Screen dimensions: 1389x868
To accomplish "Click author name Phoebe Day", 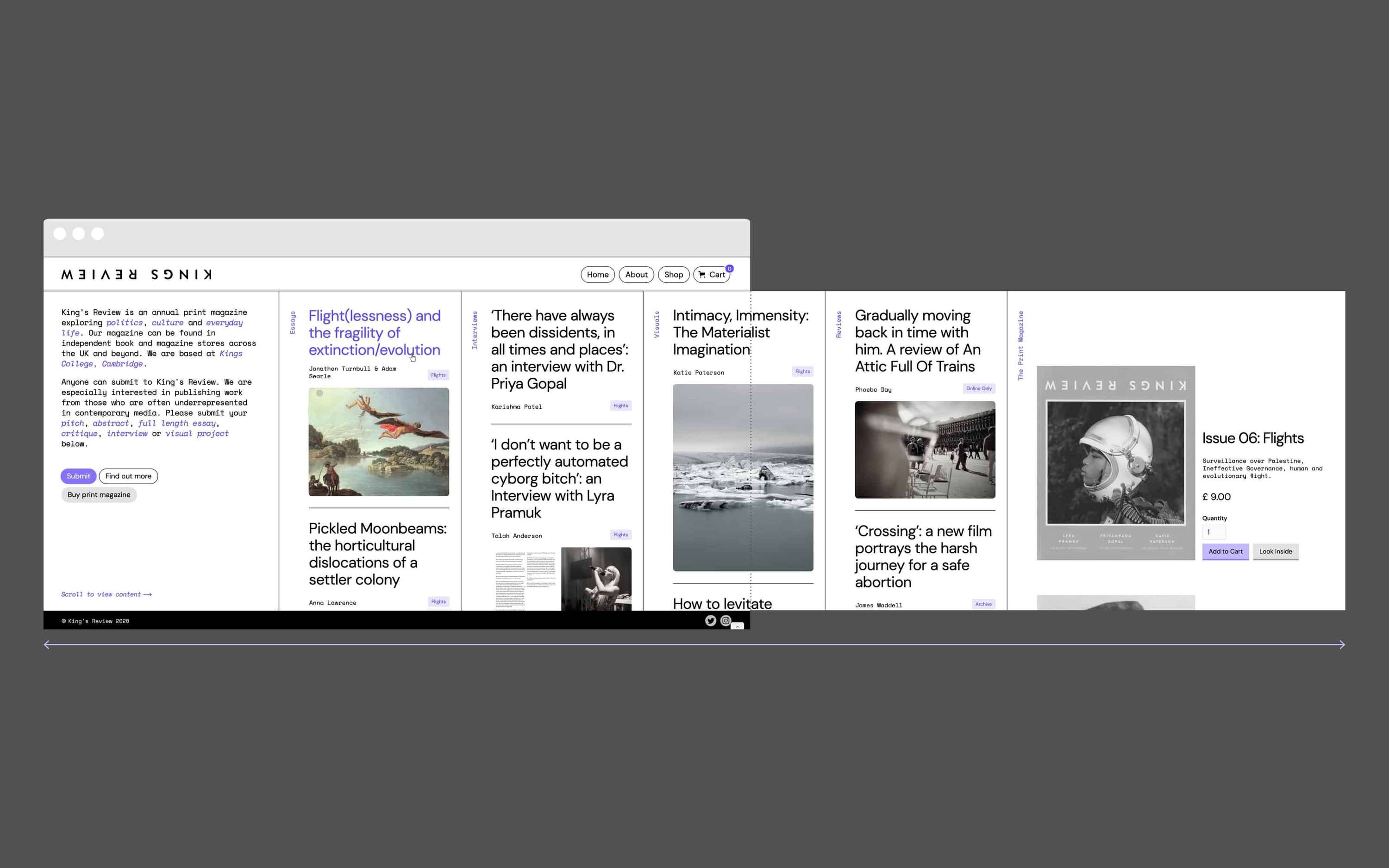I will coord(873,390).
